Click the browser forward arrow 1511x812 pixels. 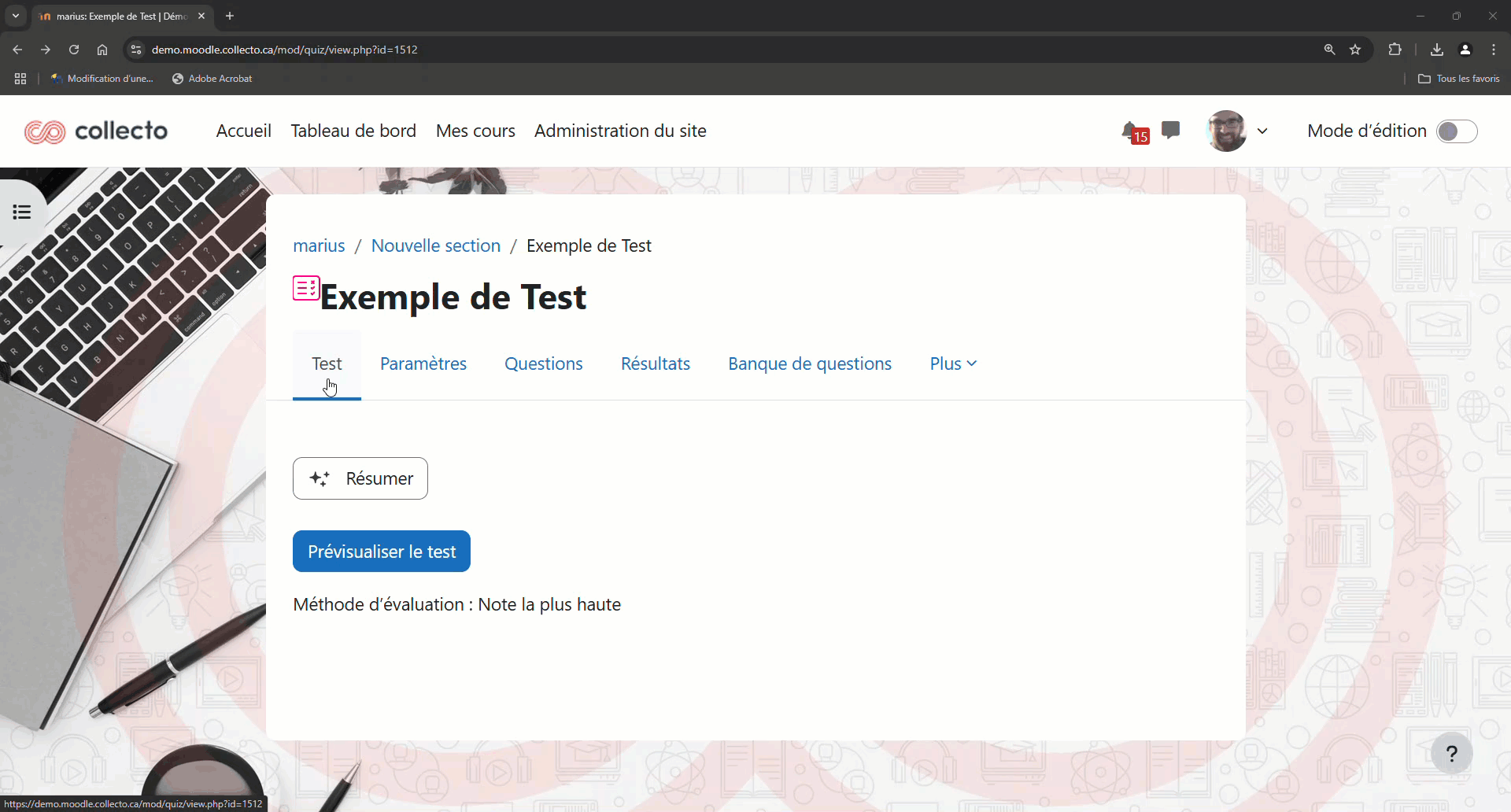click(x=46, y=50)
